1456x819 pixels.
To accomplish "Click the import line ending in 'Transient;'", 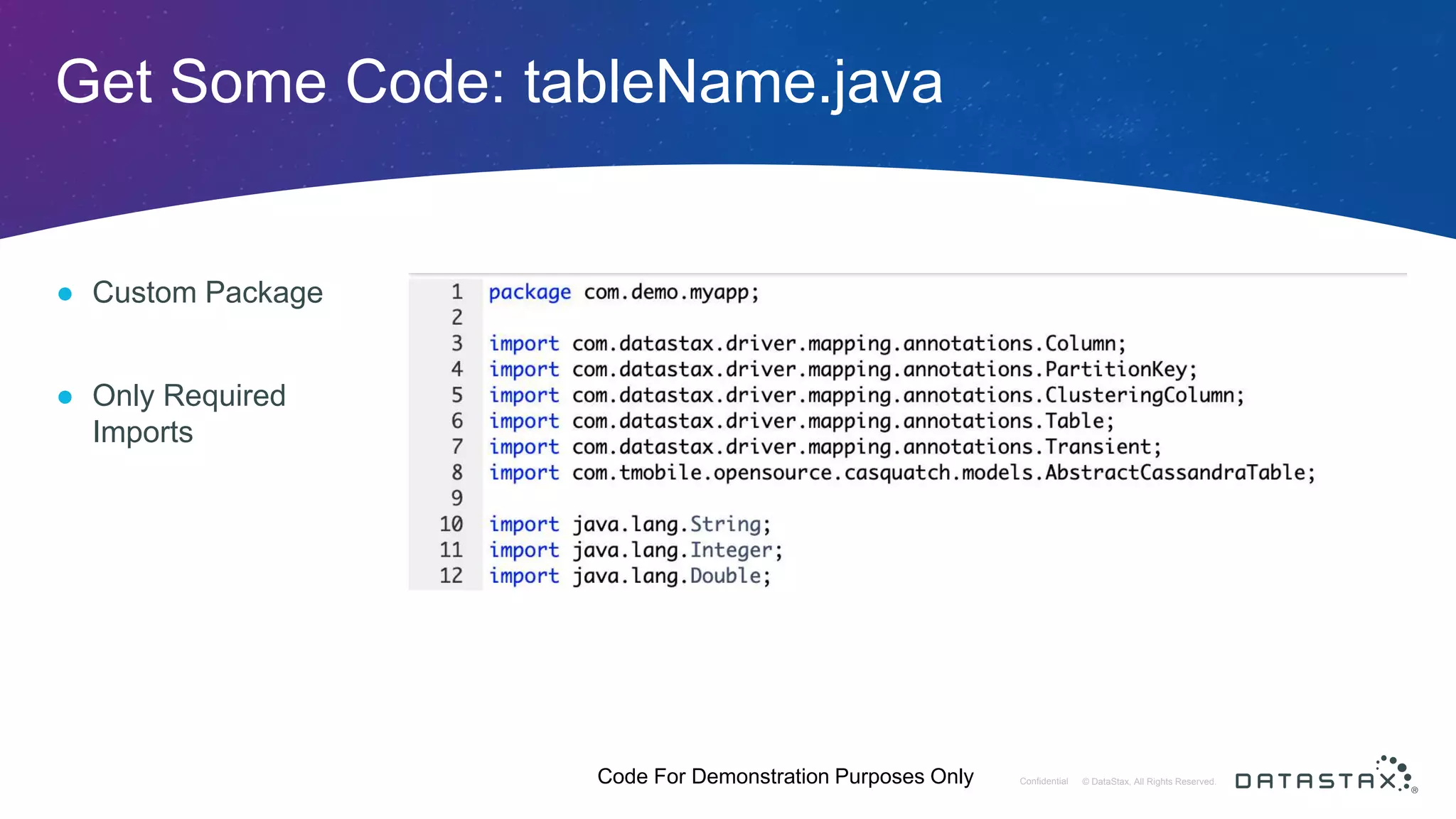I will 825,447.
